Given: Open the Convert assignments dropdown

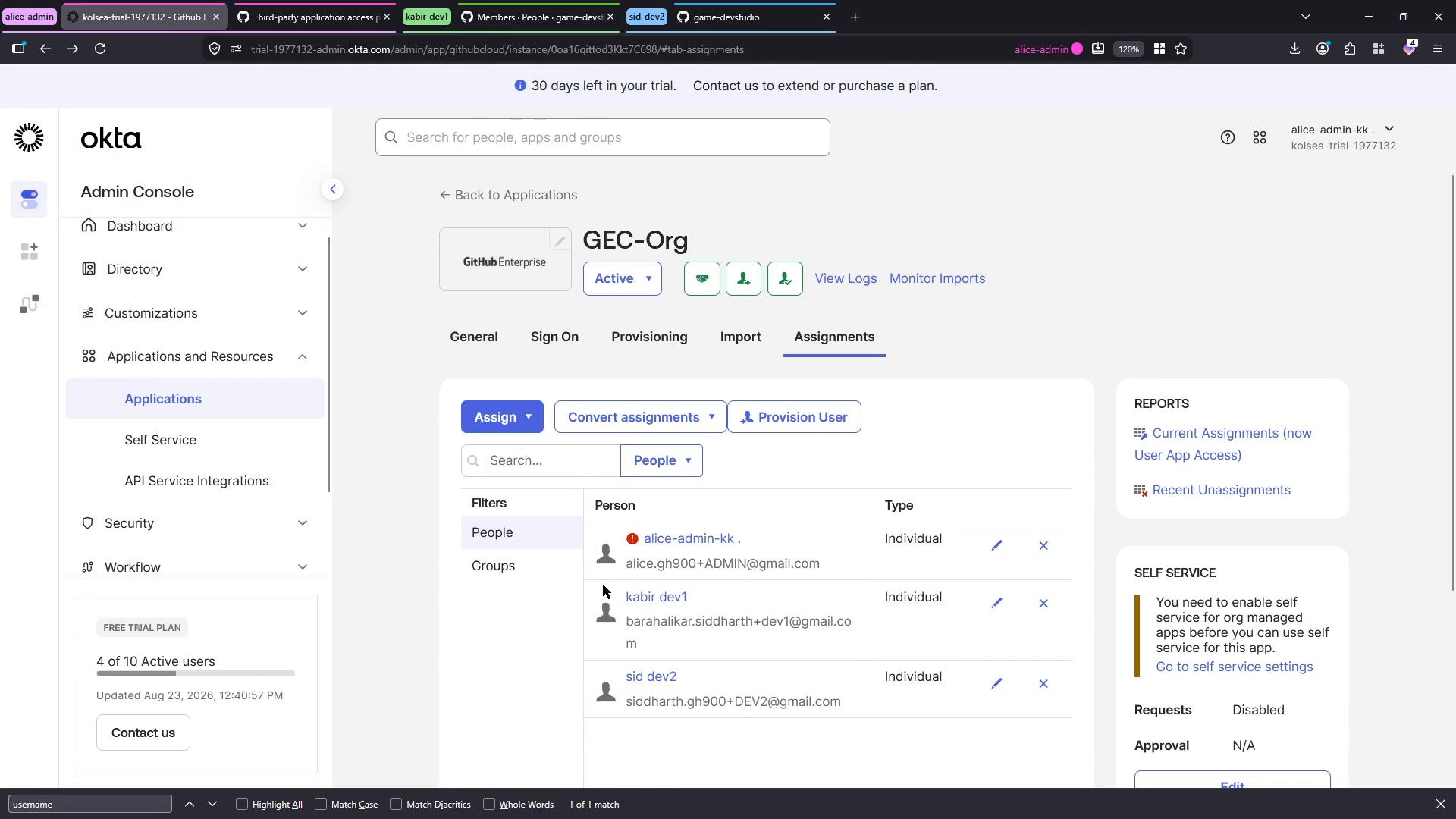Looking at the screenshot, I should [640, 417].
